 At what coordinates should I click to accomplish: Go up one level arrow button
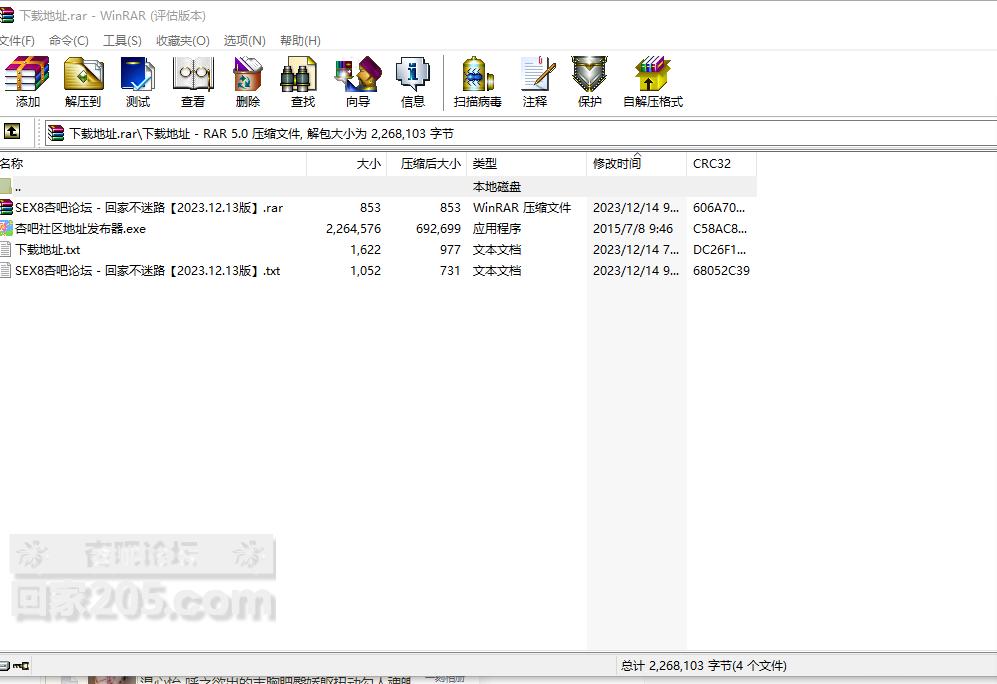click(x=11, y=132)
